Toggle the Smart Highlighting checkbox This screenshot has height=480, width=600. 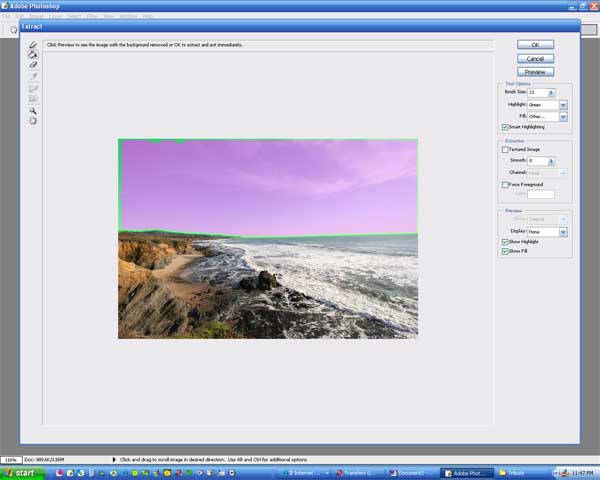coord(505,127)
